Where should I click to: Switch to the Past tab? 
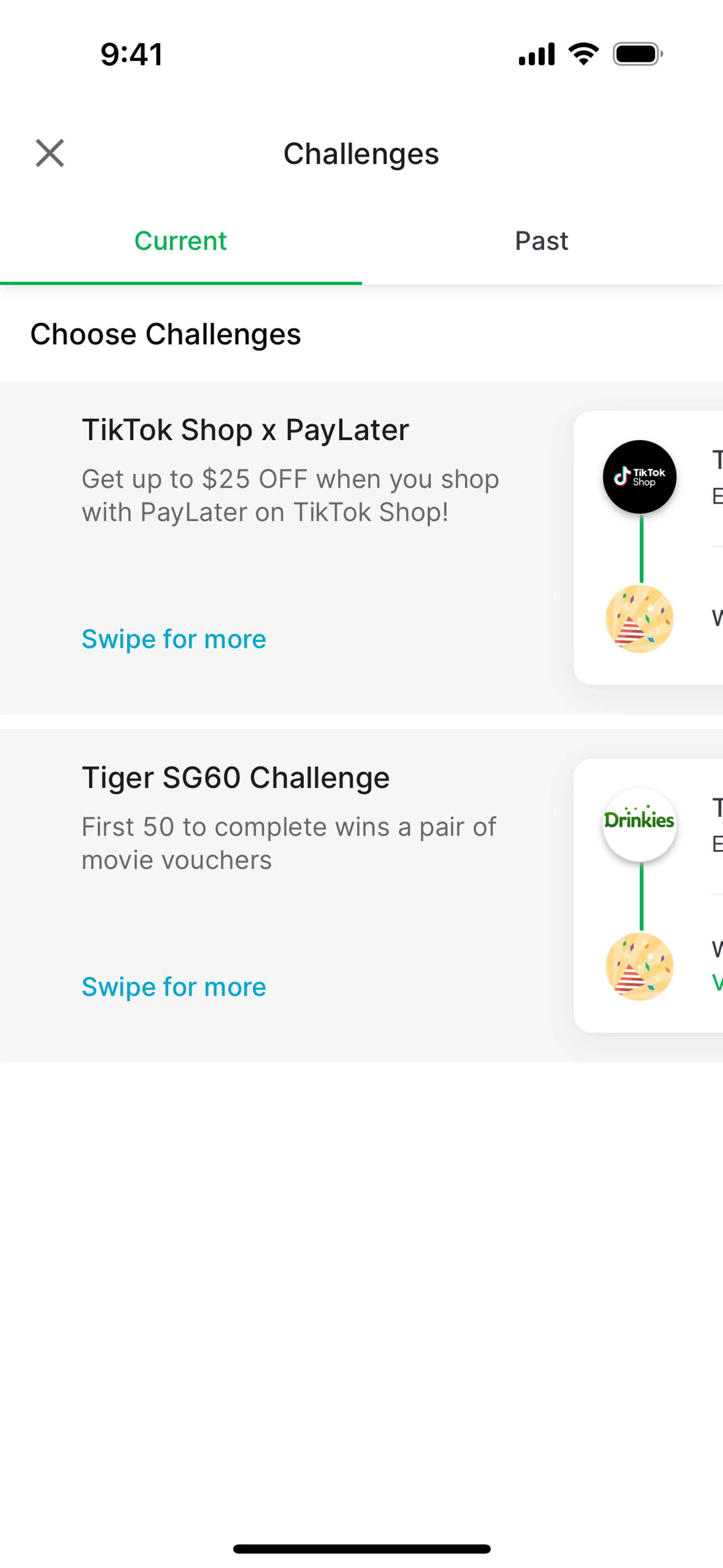click(x=541, y=241)
